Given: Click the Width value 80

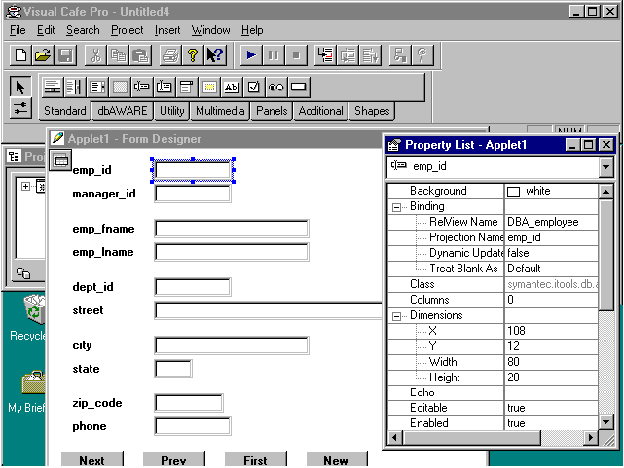Looking at the screenshot, I should pyautogui.click(x=513, y=362).
